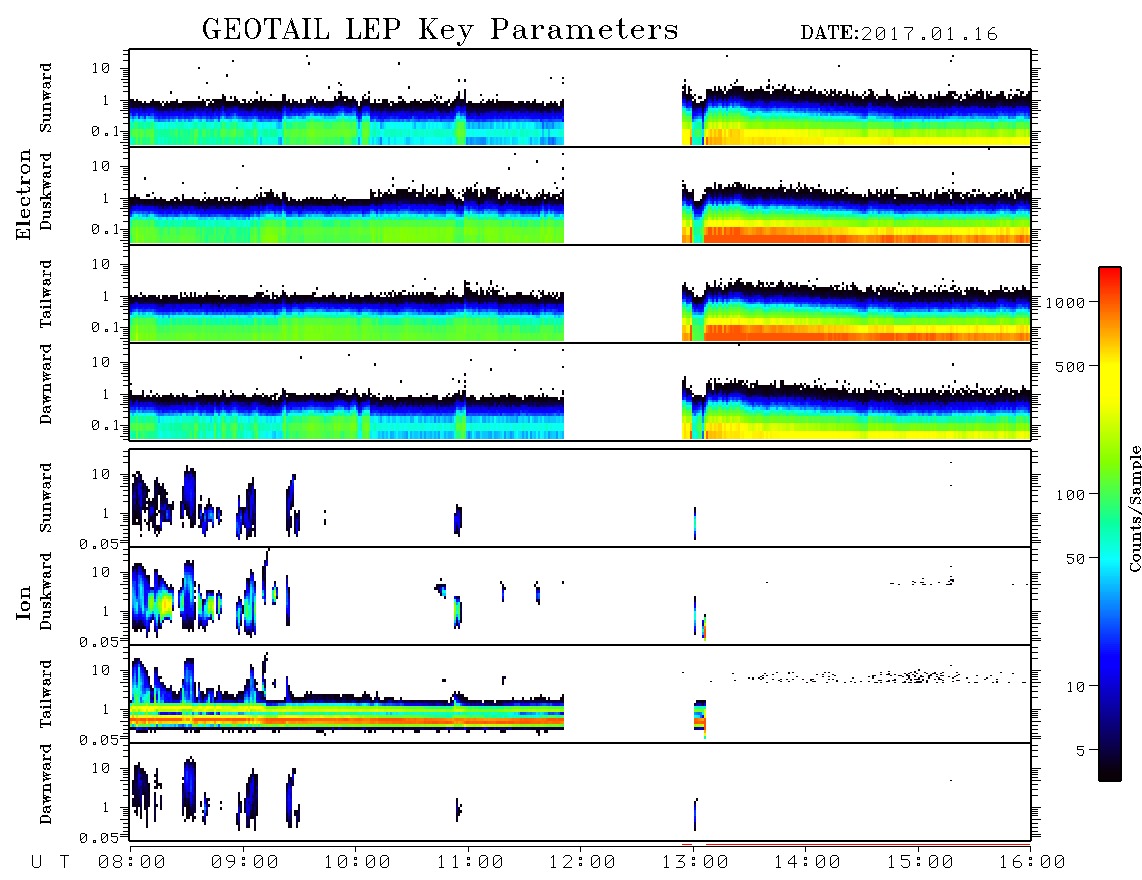The height and width of the screenshot is (880, 1142).
Task: Click the Ion Tailward spectrogram band before 12:00
Action: [x=347, y=714]
